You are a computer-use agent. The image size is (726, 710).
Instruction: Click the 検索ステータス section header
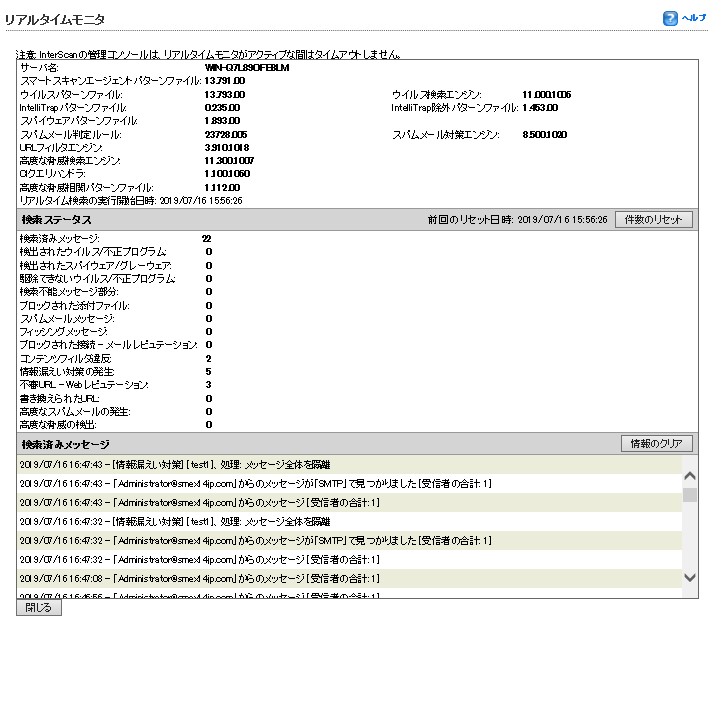[56, 219]
